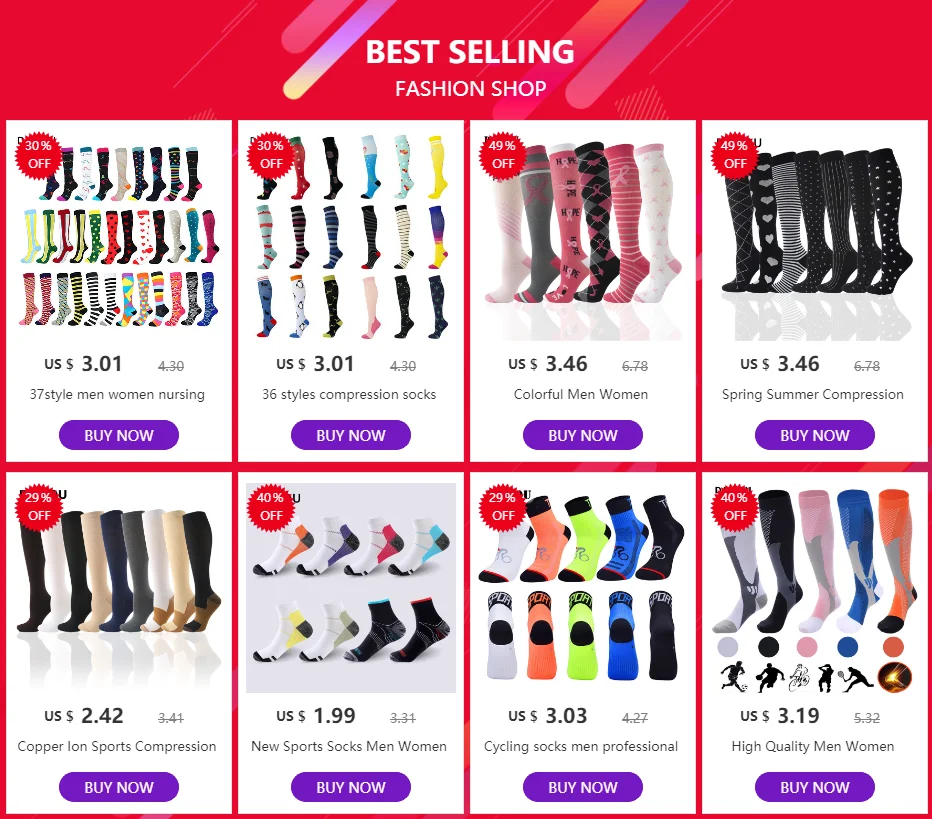The width and height of the screenshot is (932, 819).
Task: Click the 30% OFF badge on 37style socks
Action: point(38,155)
